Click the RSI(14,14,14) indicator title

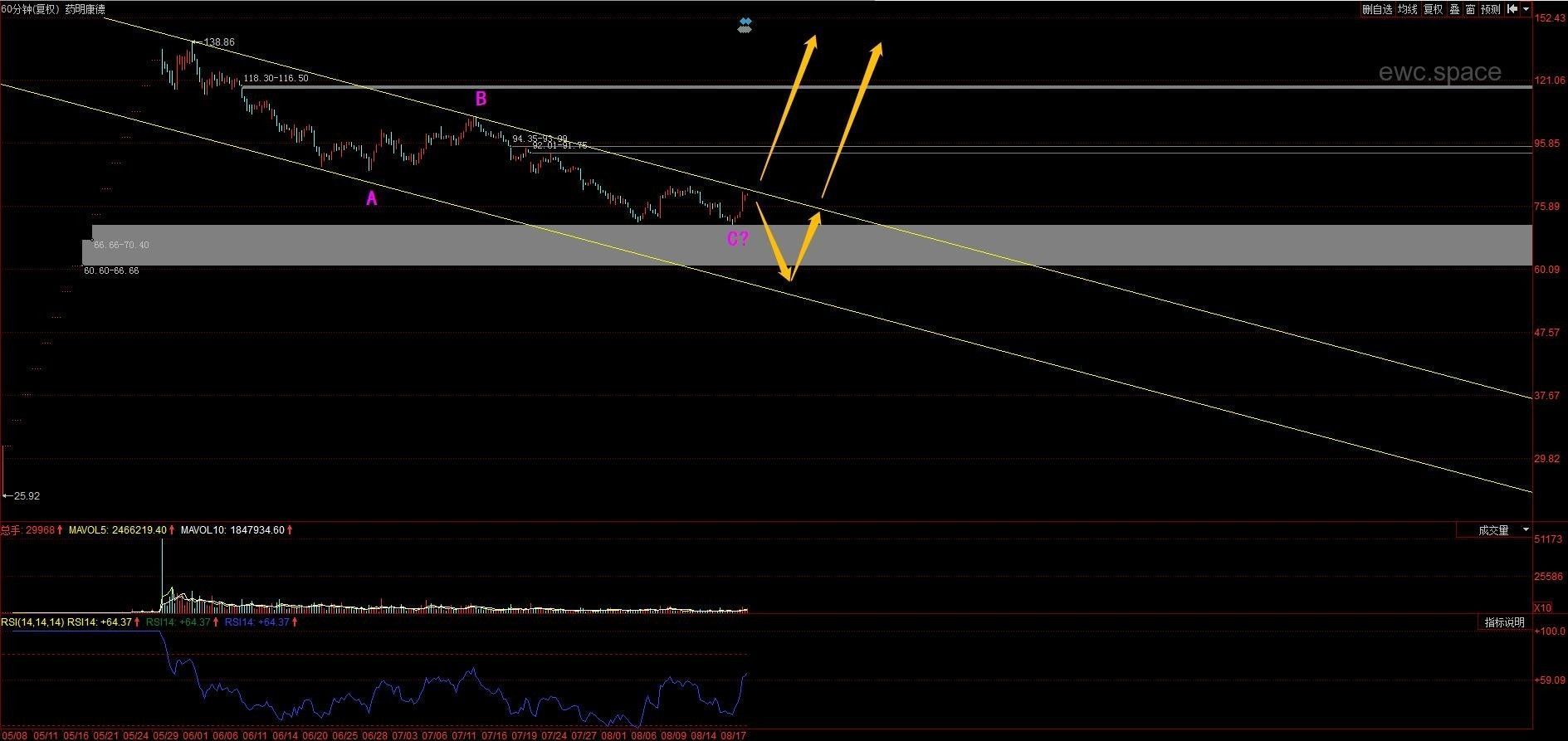click(32, 622)
